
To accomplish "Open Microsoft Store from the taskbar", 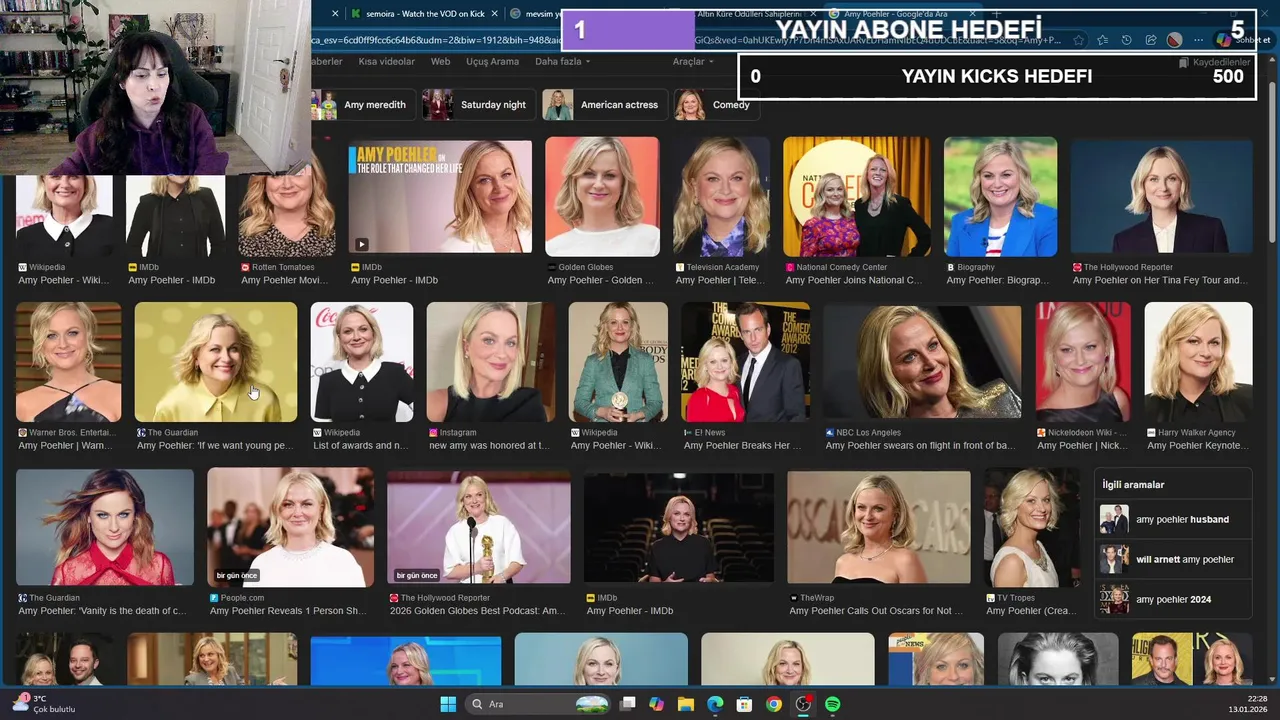I will point(744,704).
